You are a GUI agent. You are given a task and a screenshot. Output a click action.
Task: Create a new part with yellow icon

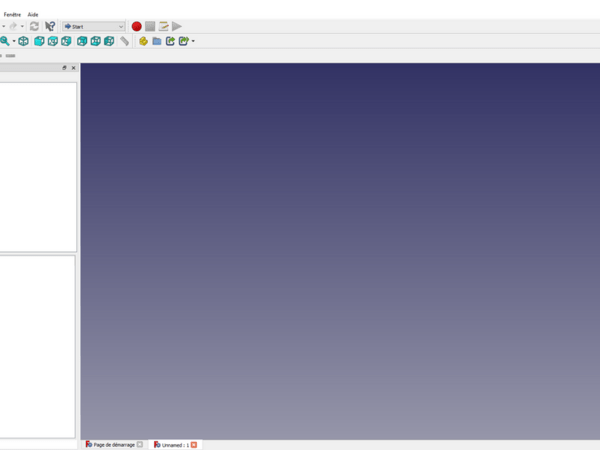pos(143,41)
